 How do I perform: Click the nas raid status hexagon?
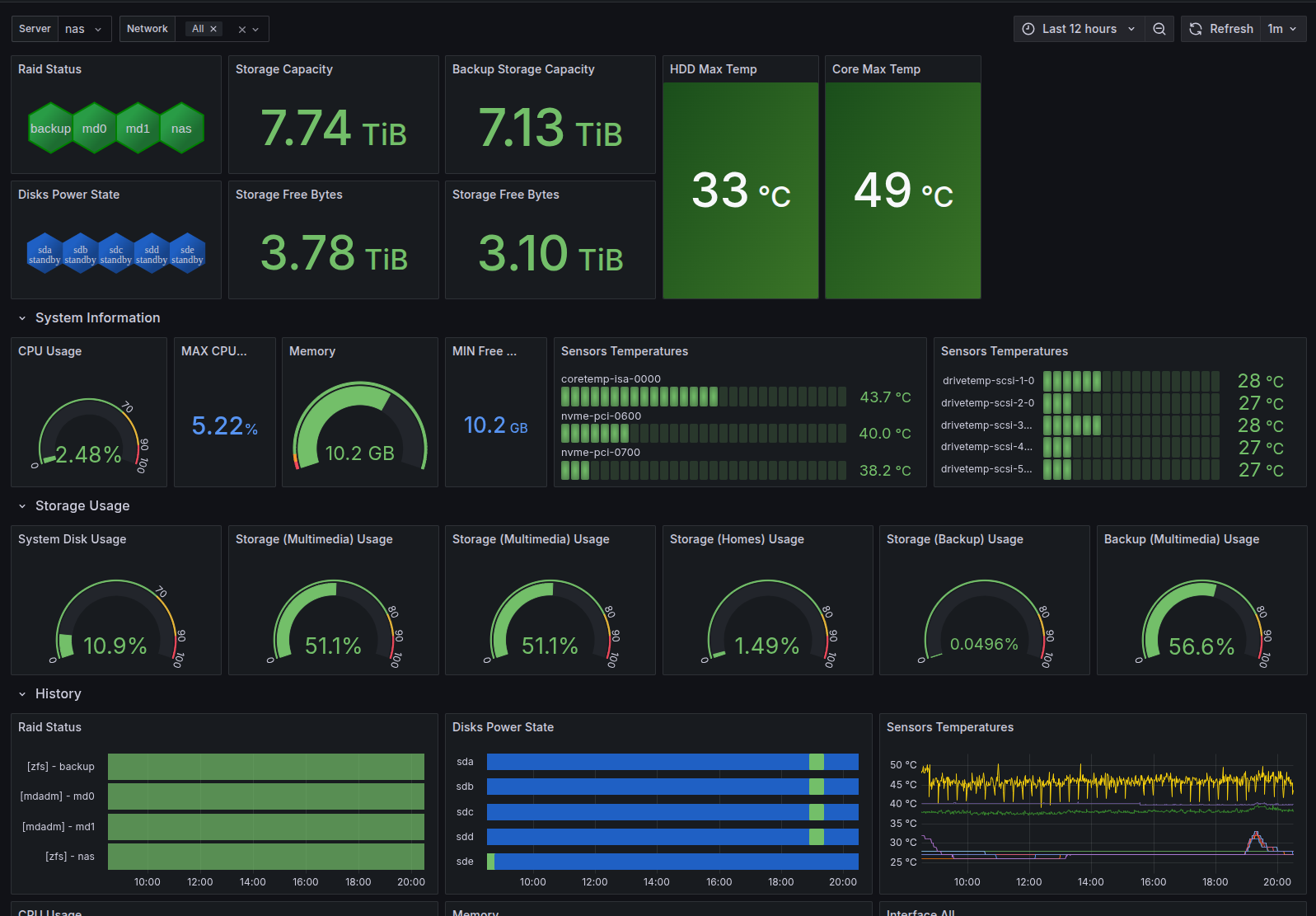(181, 128)
